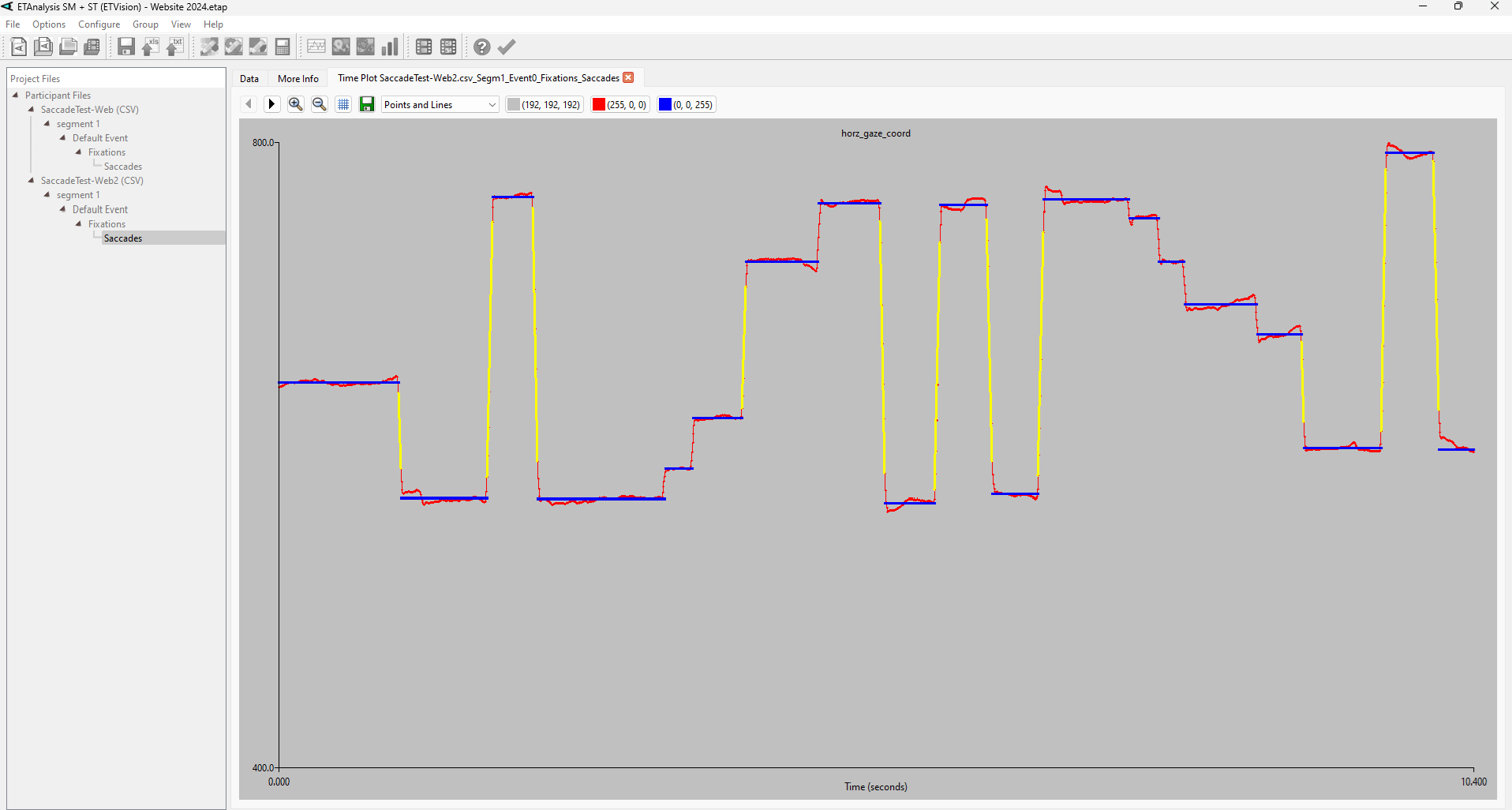Click the checkmark toolbar icon
1512x810 pixels.
[x=507, y=47]
